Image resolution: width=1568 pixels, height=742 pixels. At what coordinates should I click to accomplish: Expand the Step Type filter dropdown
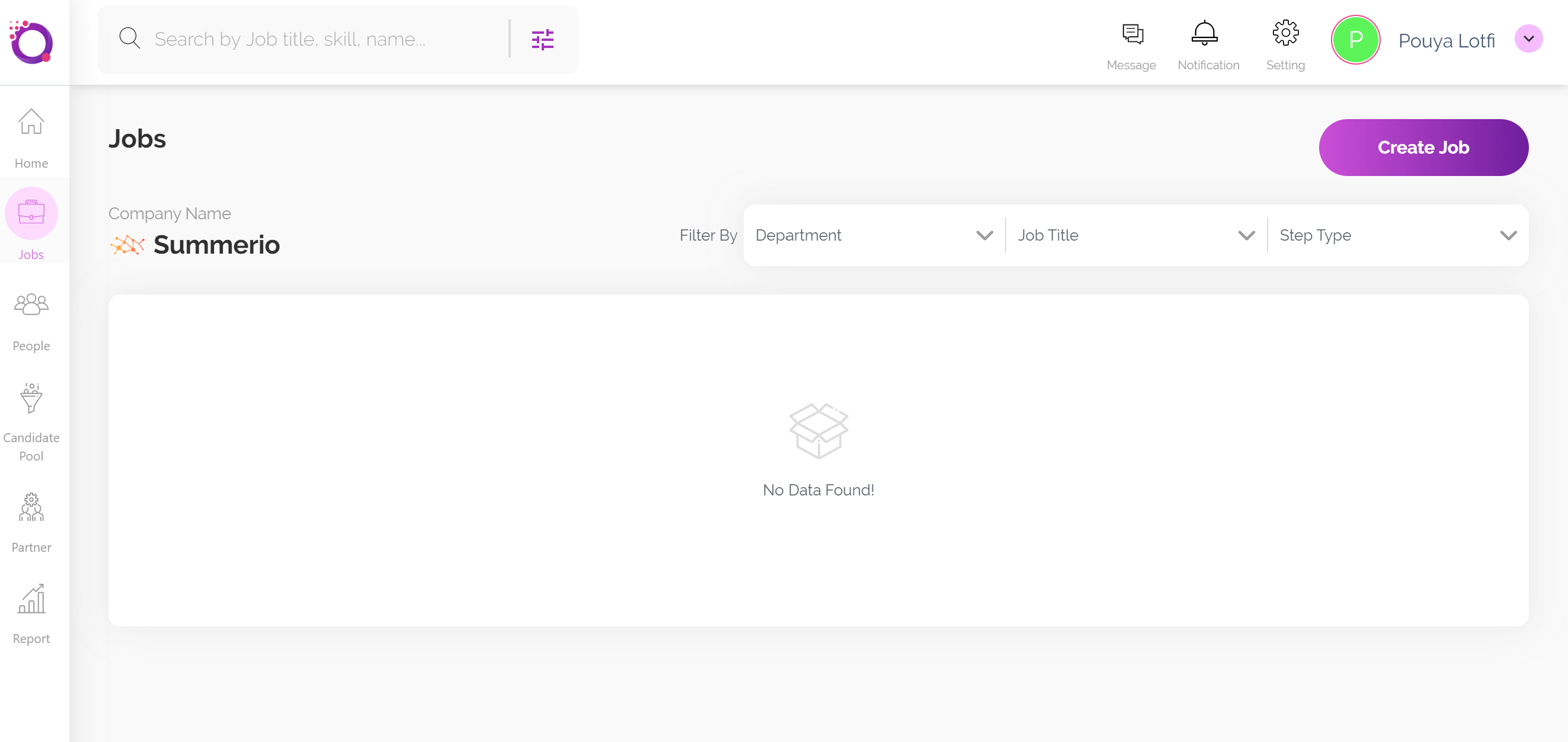coord(1397,235)
